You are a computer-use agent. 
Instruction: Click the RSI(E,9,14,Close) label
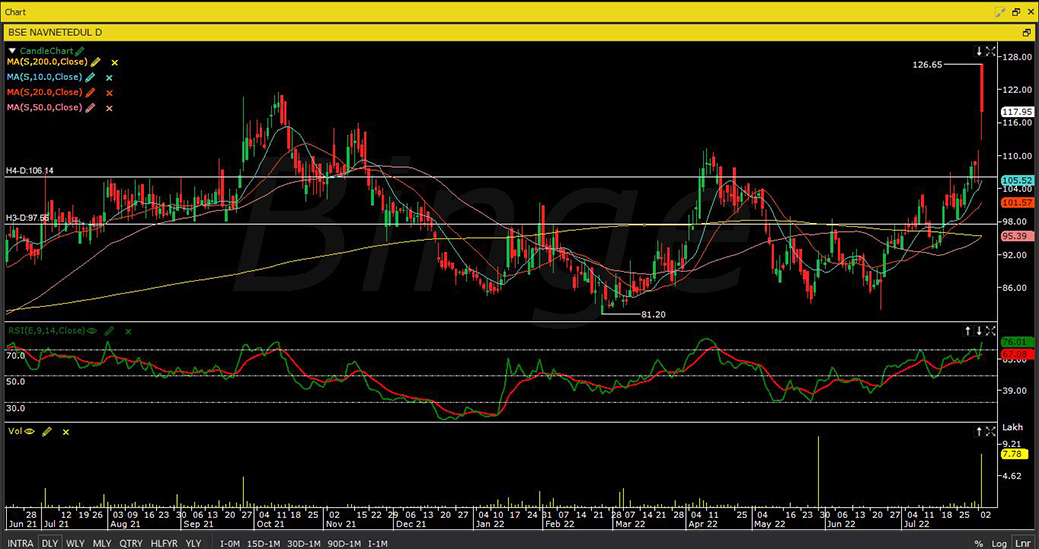[46, 330]
